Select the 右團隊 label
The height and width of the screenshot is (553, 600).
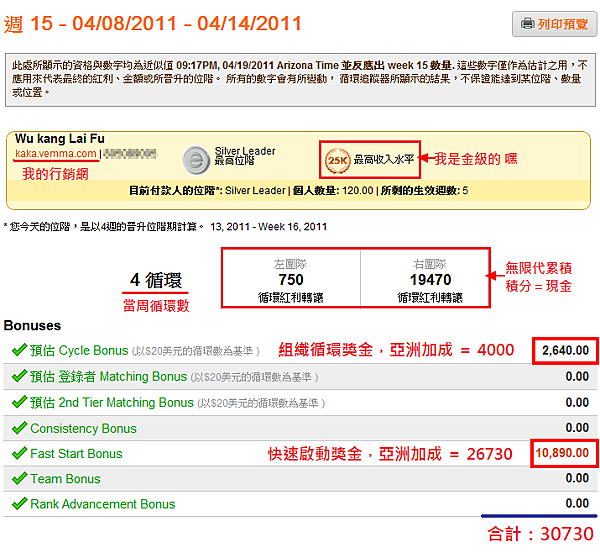[x=430, y=264]
